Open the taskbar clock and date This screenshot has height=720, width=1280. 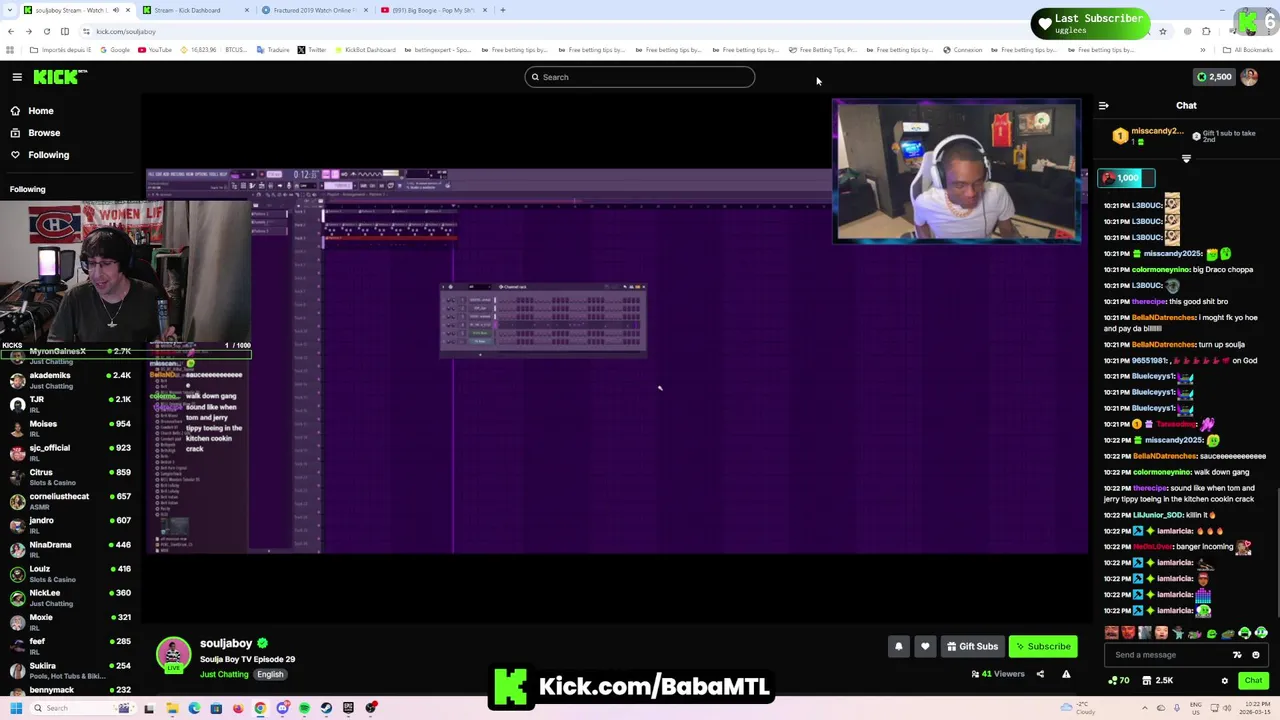click(x=1257, y=708)
